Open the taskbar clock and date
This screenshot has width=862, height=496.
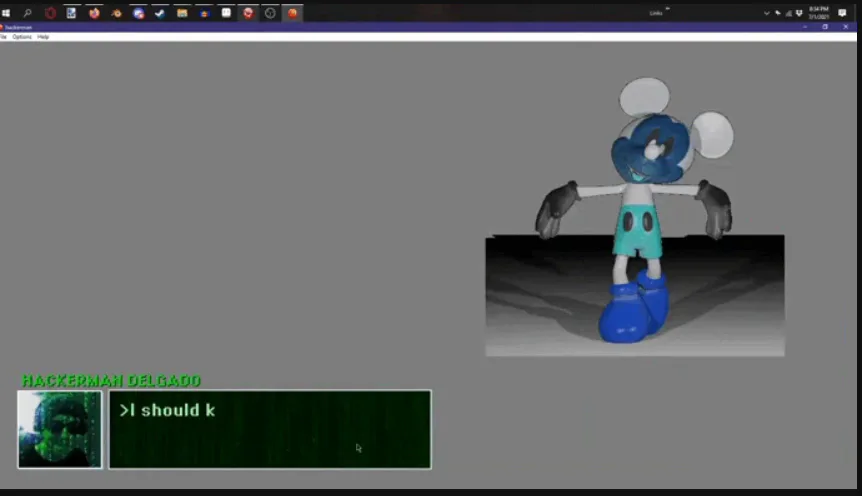click(x=819, y=13)
